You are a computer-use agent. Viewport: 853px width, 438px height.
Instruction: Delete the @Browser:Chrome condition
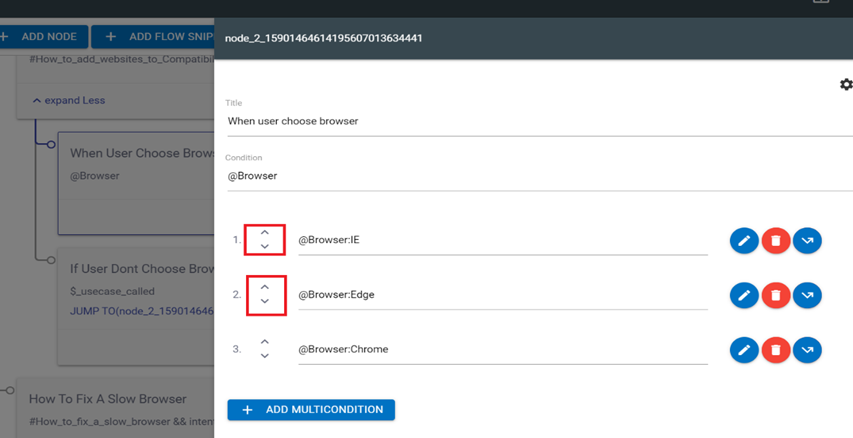pos(776,350)
